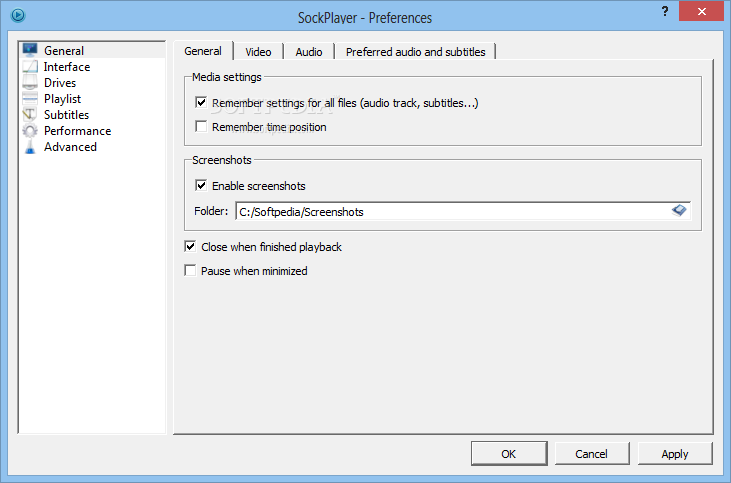Click the Interface category icon
The image size is (731, 483).
tap(30, 67)
